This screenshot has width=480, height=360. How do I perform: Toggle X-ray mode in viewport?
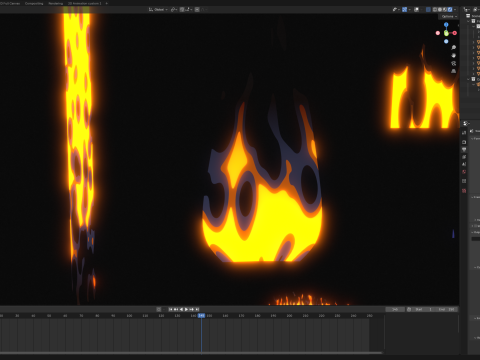(x=428, y=10)
